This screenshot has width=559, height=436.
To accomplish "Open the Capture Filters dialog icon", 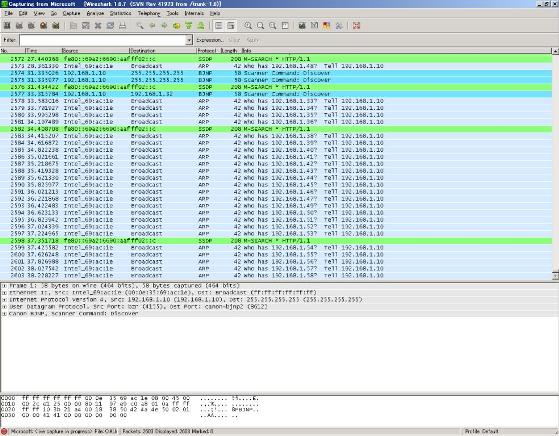I will coord(302,26).
